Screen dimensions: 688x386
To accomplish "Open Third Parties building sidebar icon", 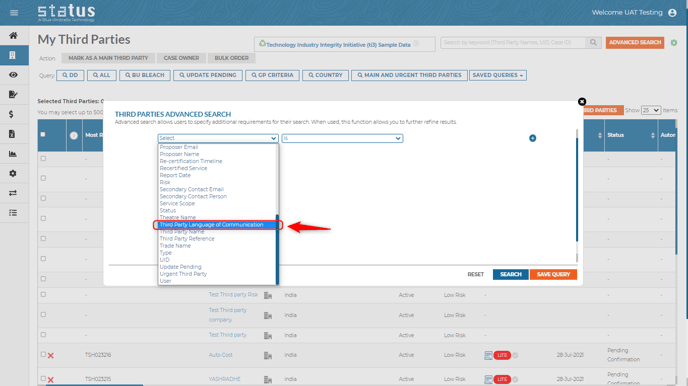I will [13, 55].
